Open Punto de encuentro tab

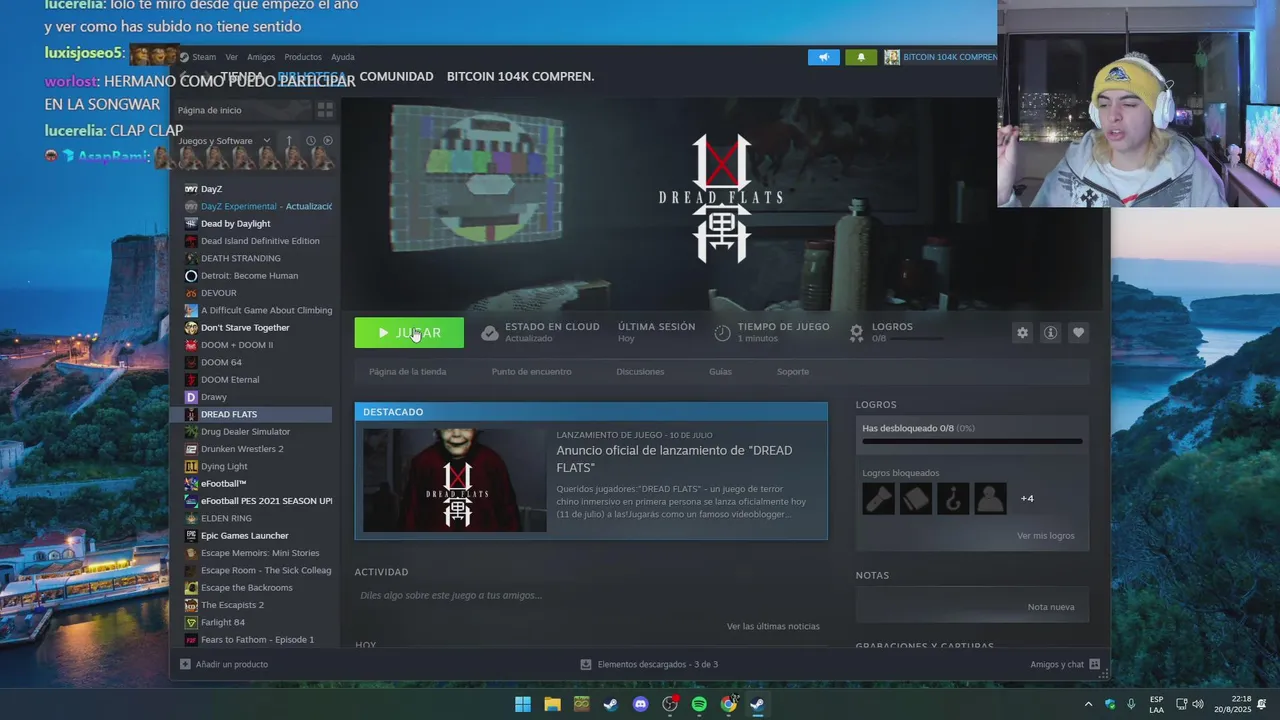[531, 372]
